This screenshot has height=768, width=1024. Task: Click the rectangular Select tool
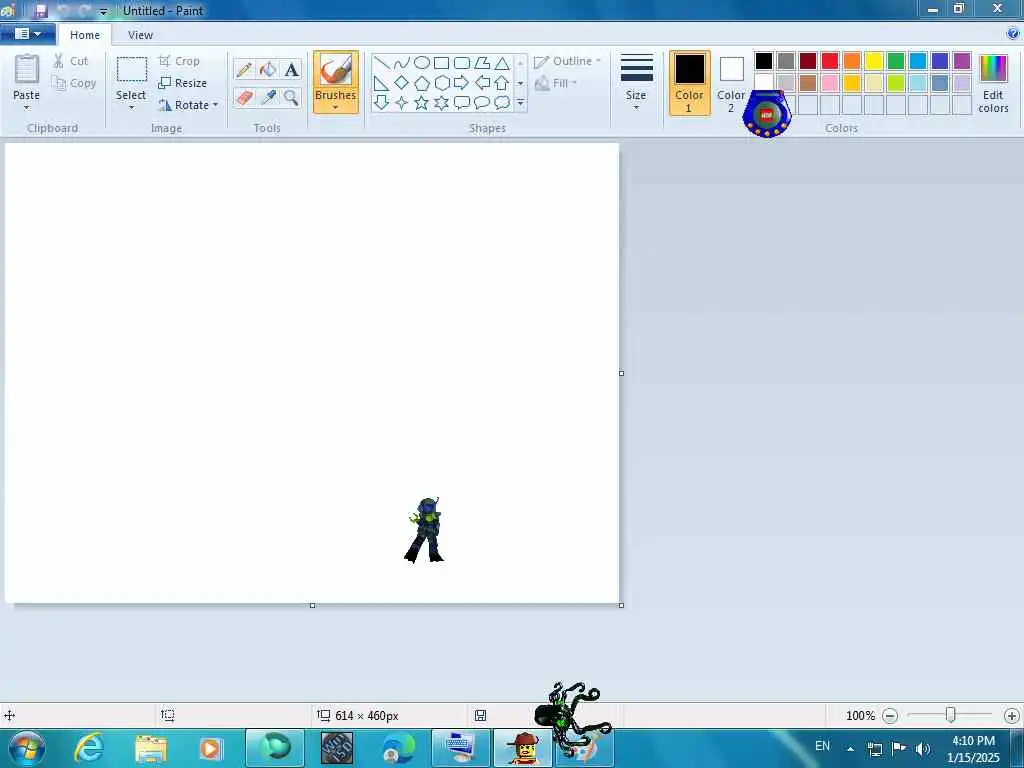click(x=131, y=70)
